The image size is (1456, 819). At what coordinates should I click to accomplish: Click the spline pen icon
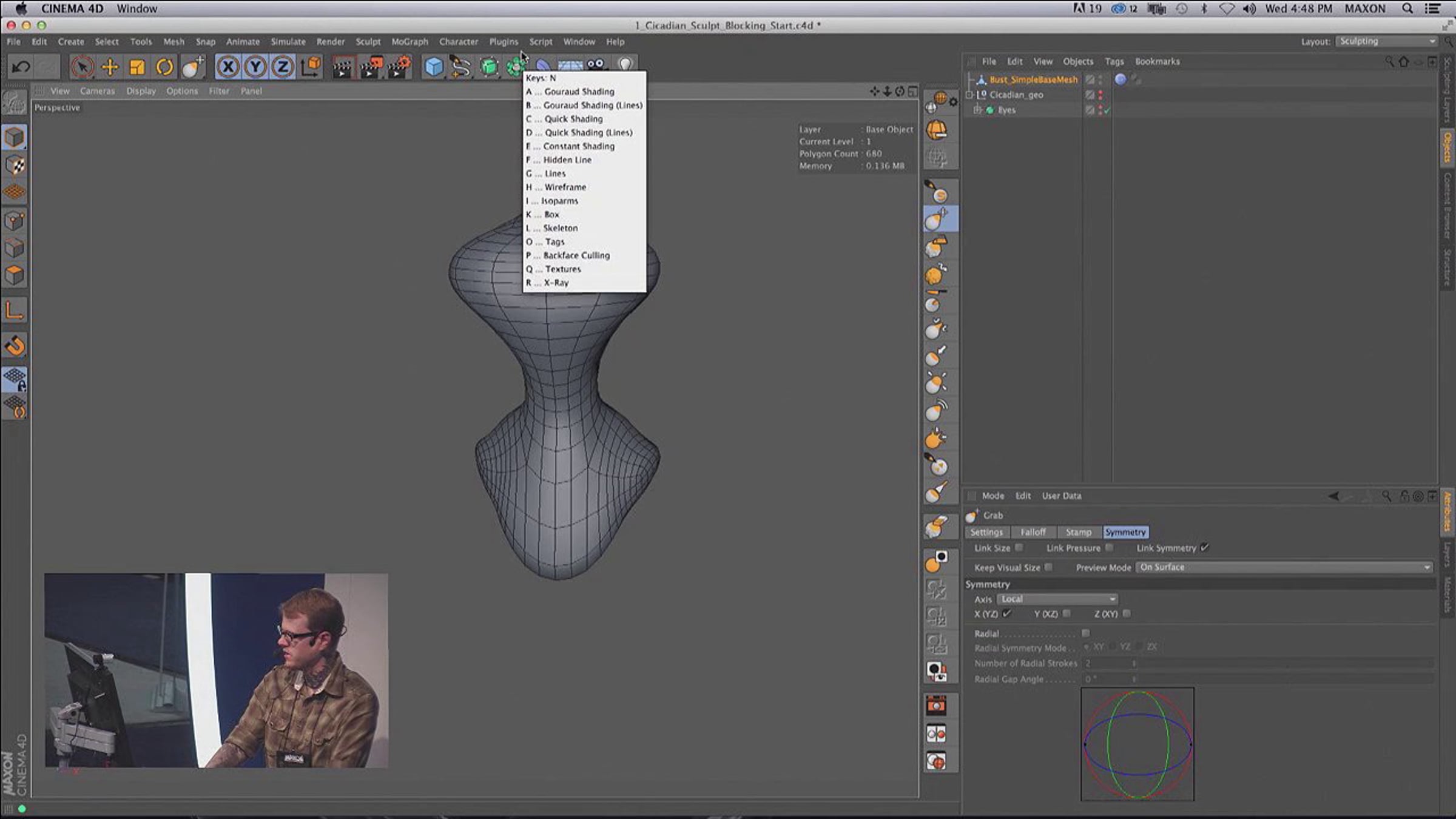coord(461,67)
